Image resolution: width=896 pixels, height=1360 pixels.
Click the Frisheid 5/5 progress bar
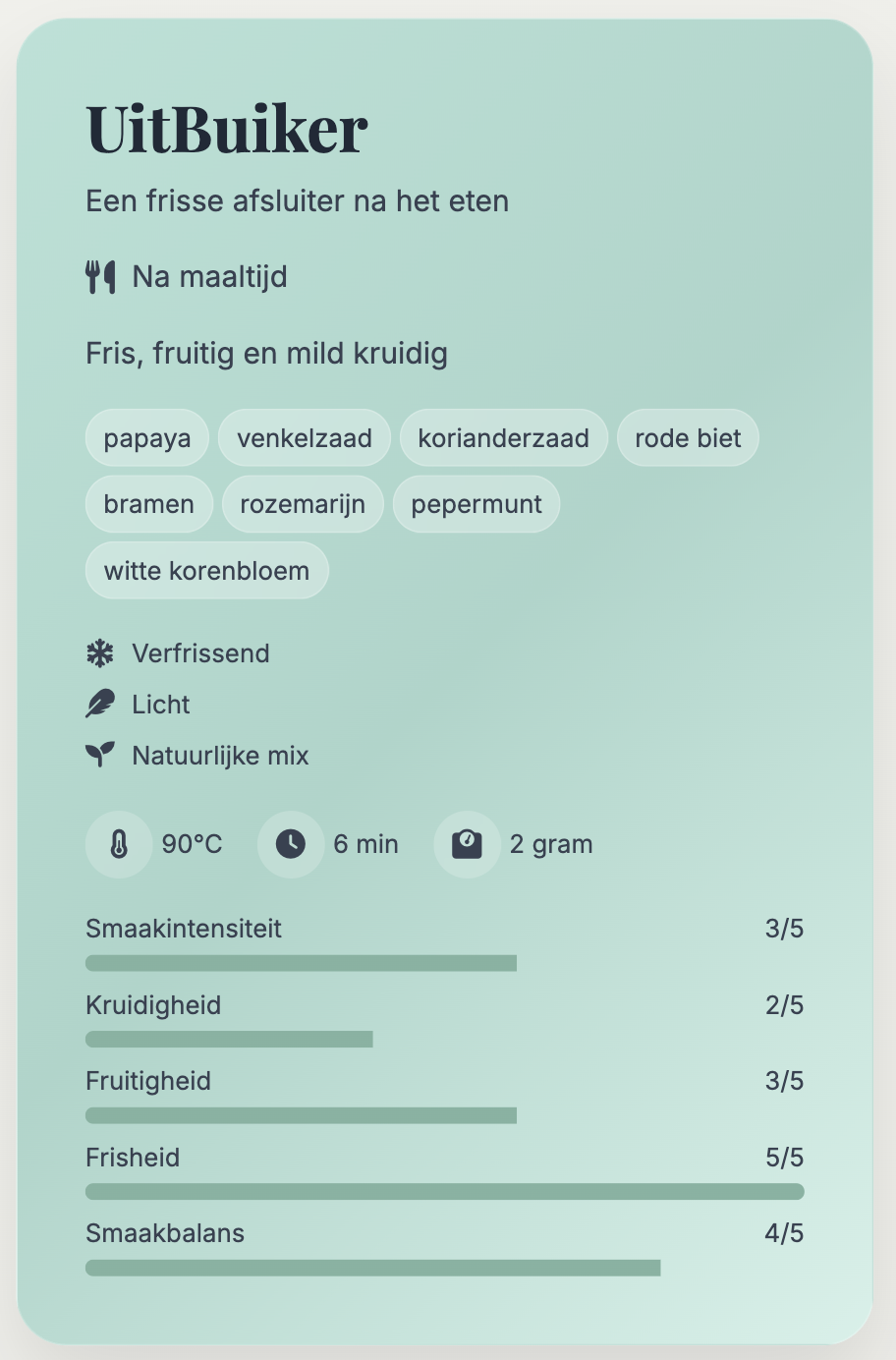click(x=445, y=1192)
